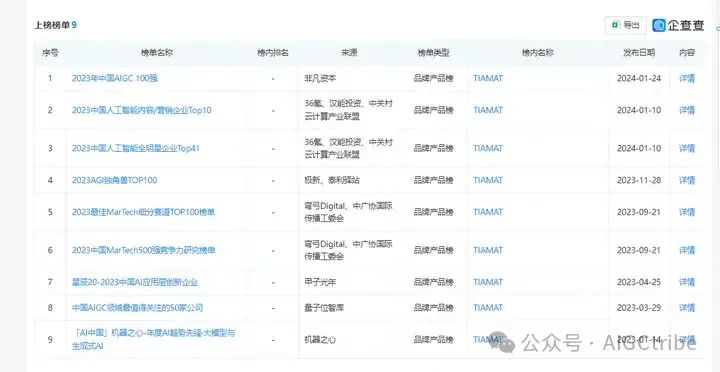The width and height of the screenshot is (720, 372).
Task: Open 详情 for MarTech细分赛道TOP100榜单
Action: (687, 212)
